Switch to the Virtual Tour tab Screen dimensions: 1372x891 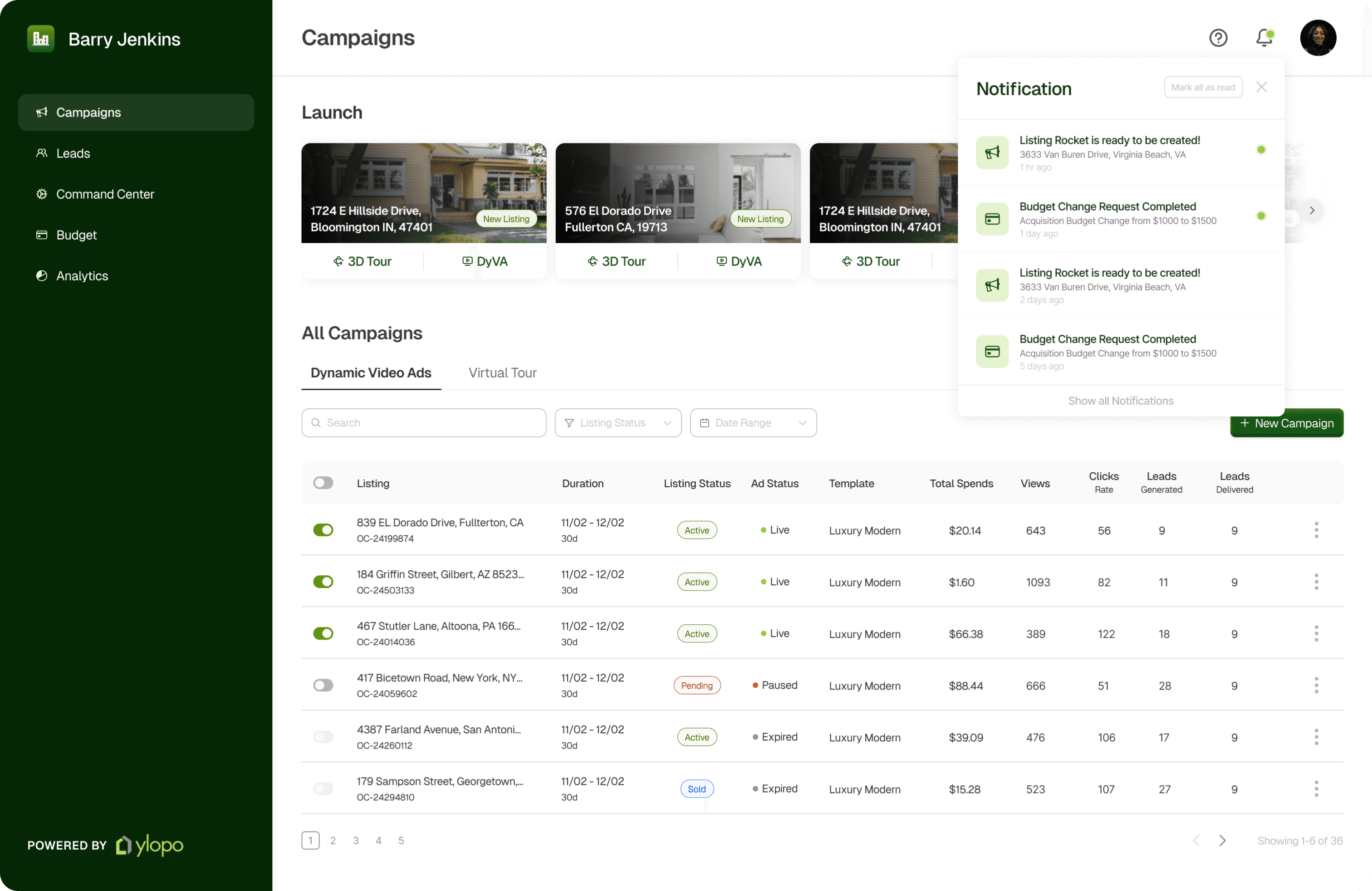(x=502, y=373)
